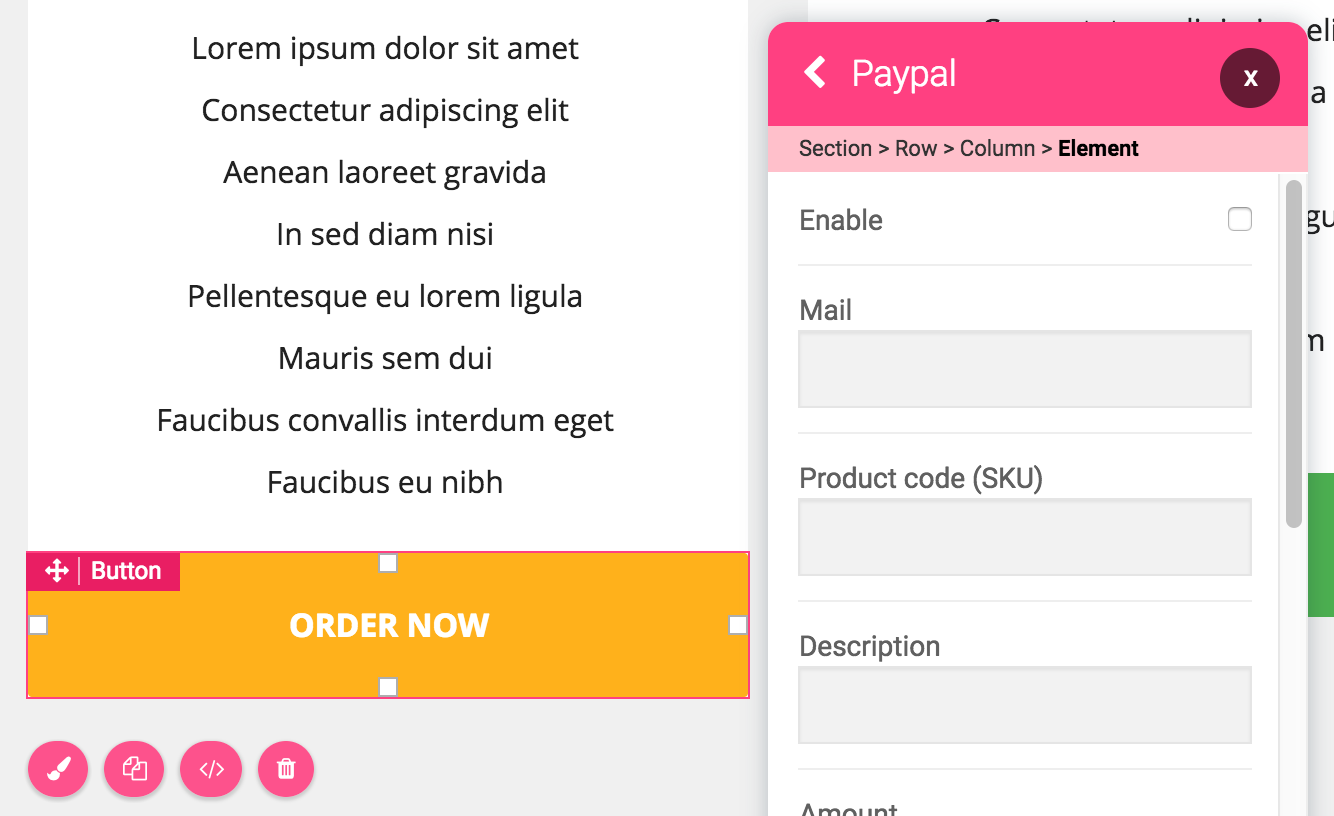The image size is (1334, 816).
Task: Click the bottom resize handle of button
Action: click(x=388, y=687)
